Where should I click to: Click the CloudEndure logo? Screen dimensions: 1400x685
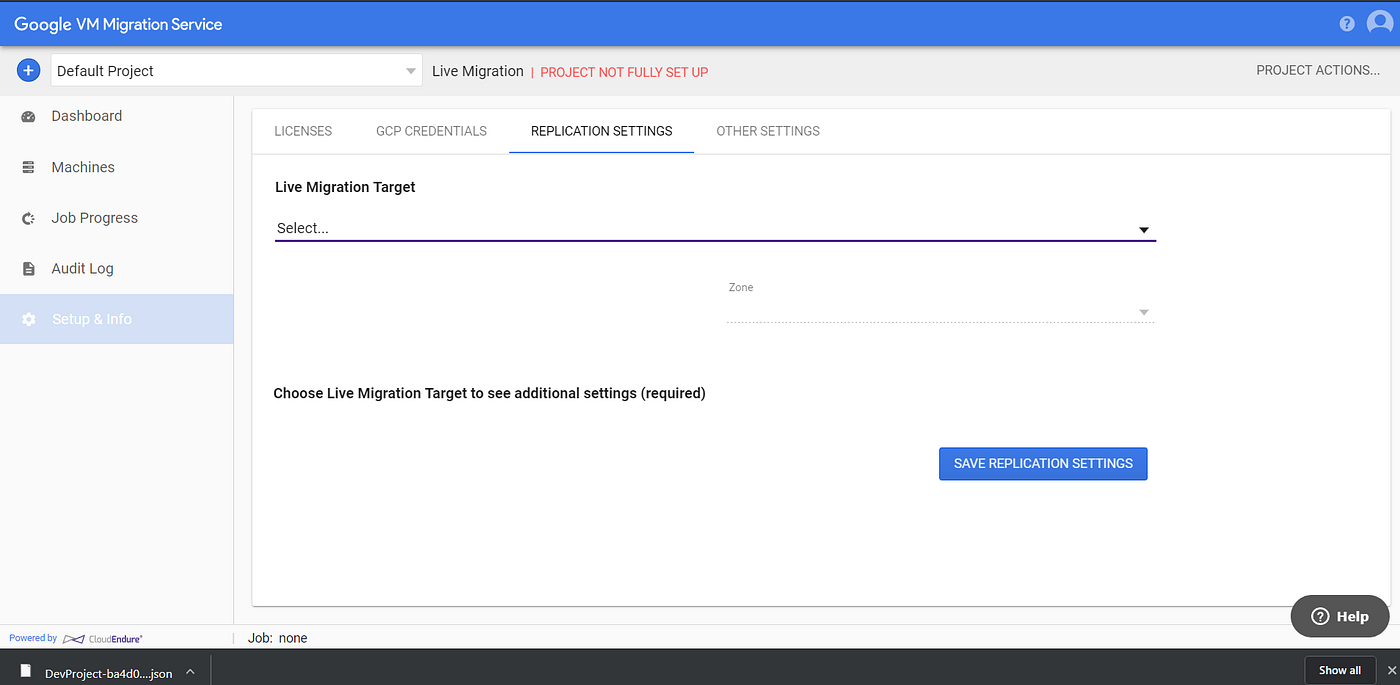103,637
